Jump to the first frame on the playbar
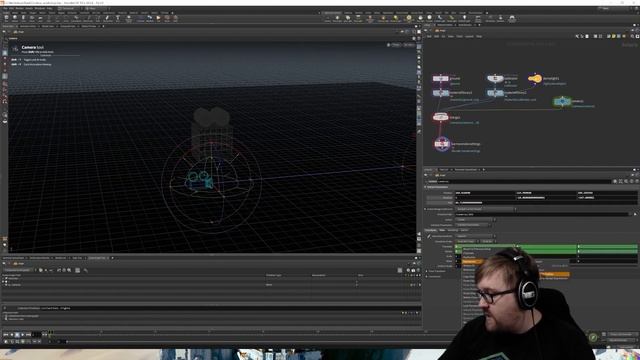Image resolution: width=640 pixels, height=360 pixels. (x=6, y=334)
